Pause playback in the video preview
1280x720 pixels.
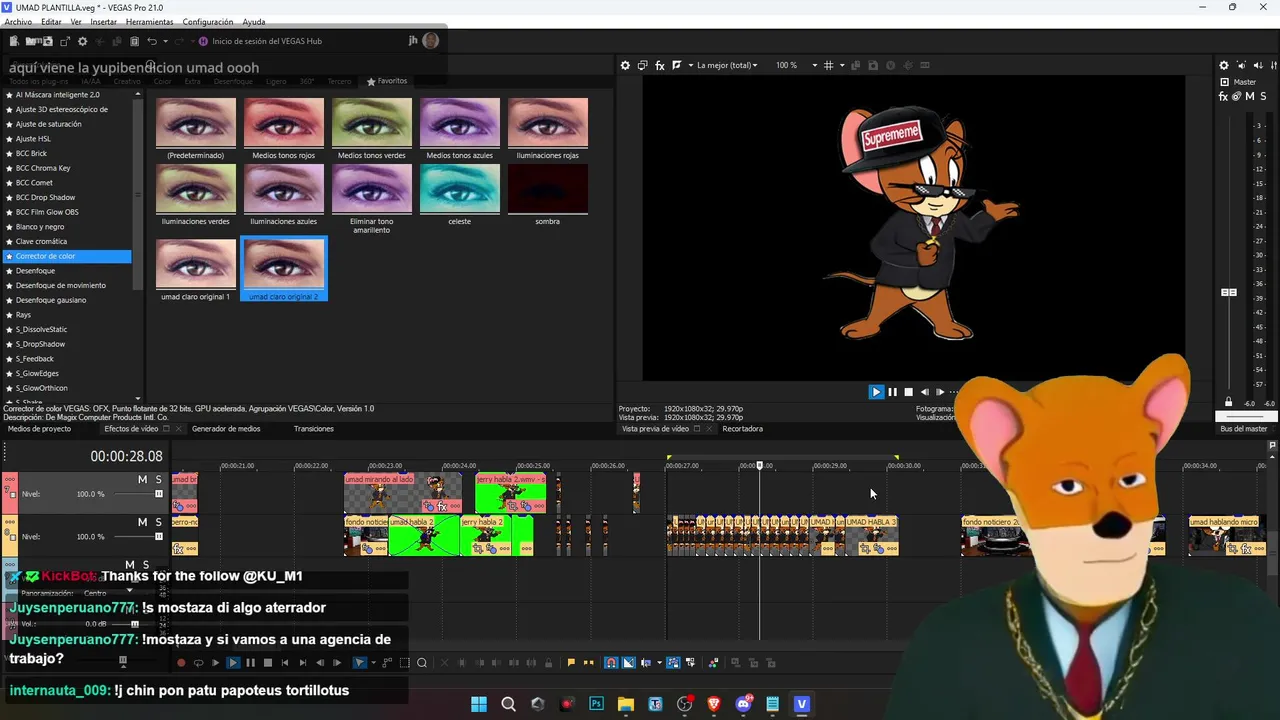coord(892,392)
